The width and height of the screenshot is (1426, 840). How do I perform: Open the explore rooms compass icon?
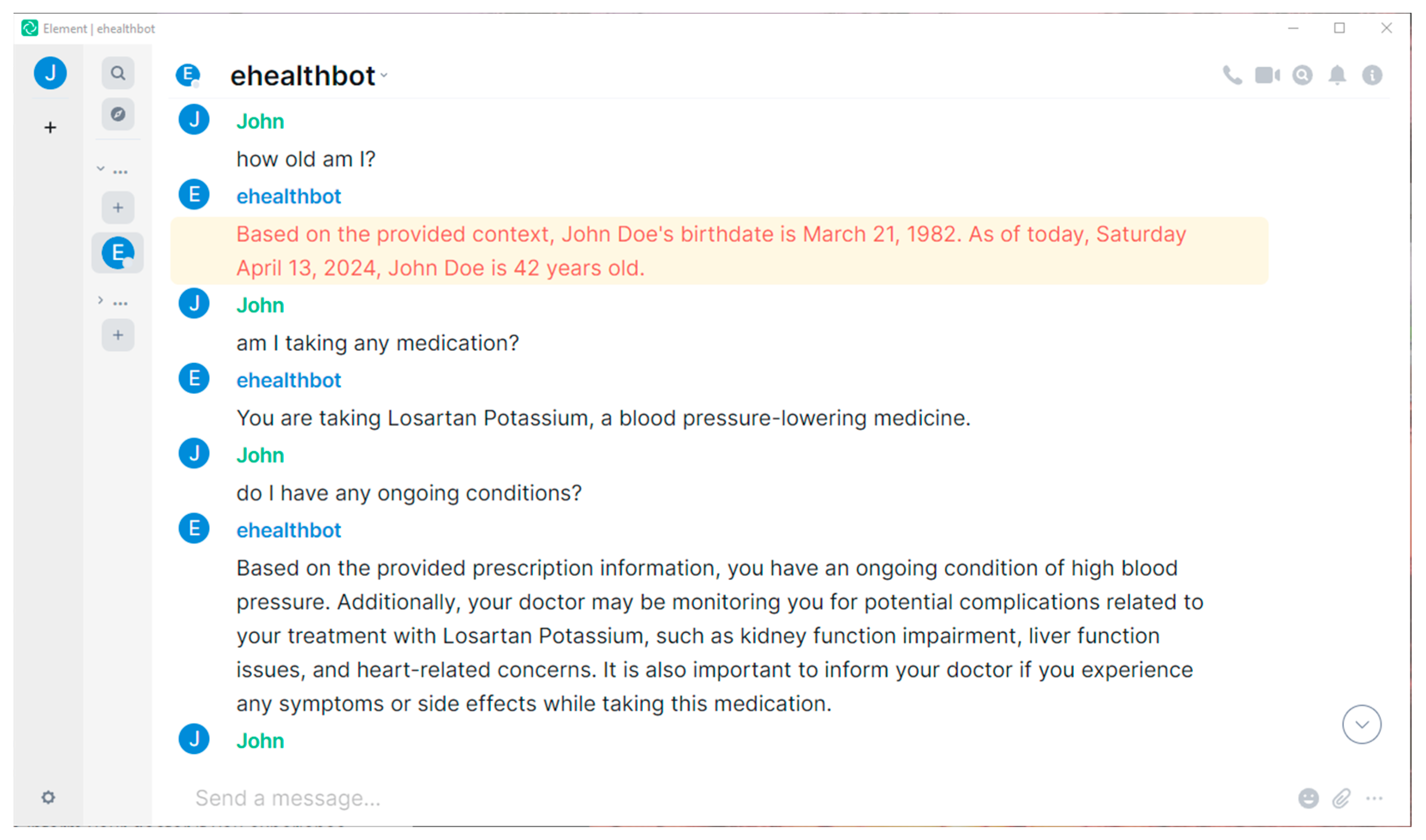pos(118,114)
